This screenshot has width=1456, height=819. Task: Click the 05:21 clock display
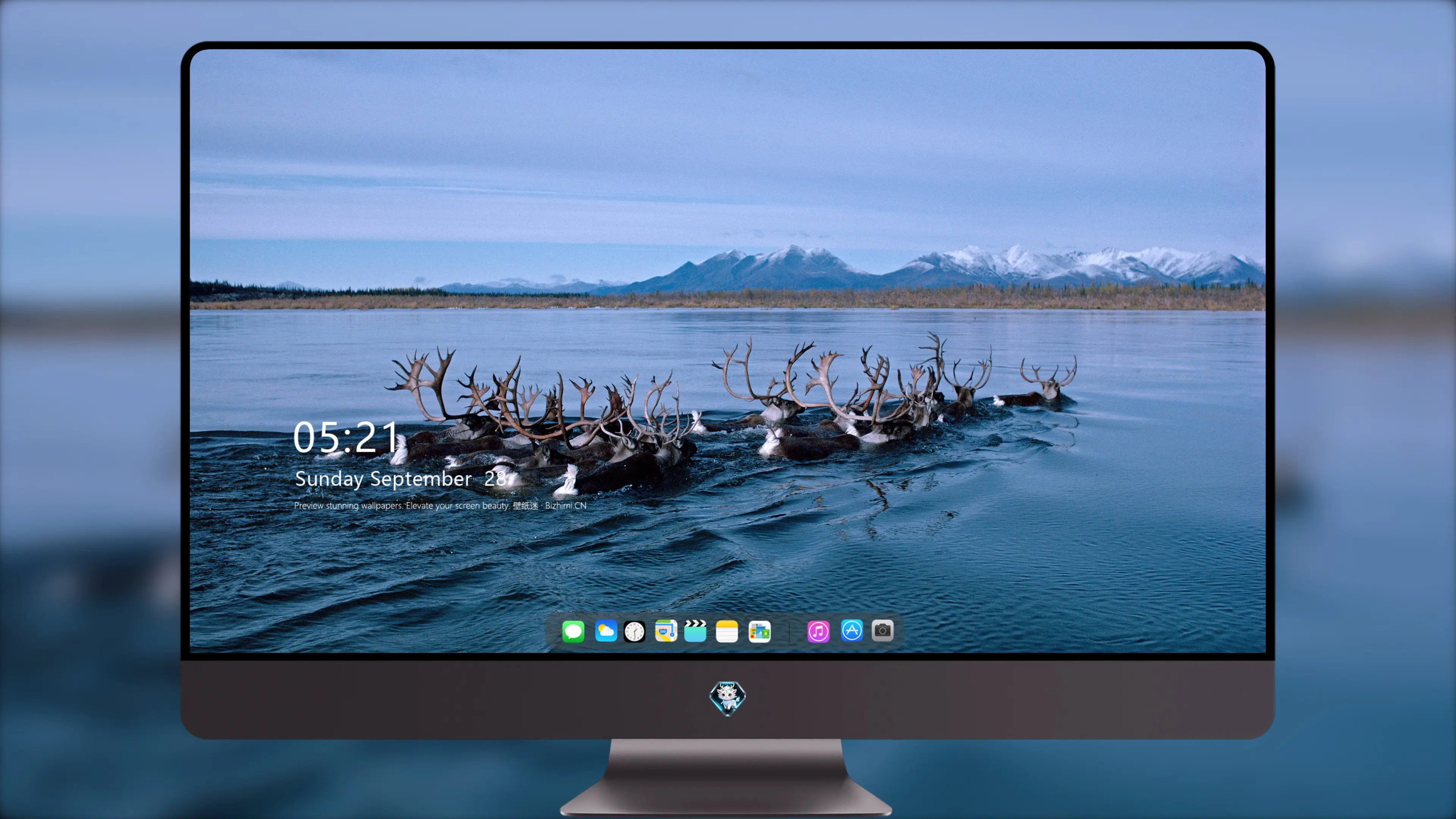346,437
